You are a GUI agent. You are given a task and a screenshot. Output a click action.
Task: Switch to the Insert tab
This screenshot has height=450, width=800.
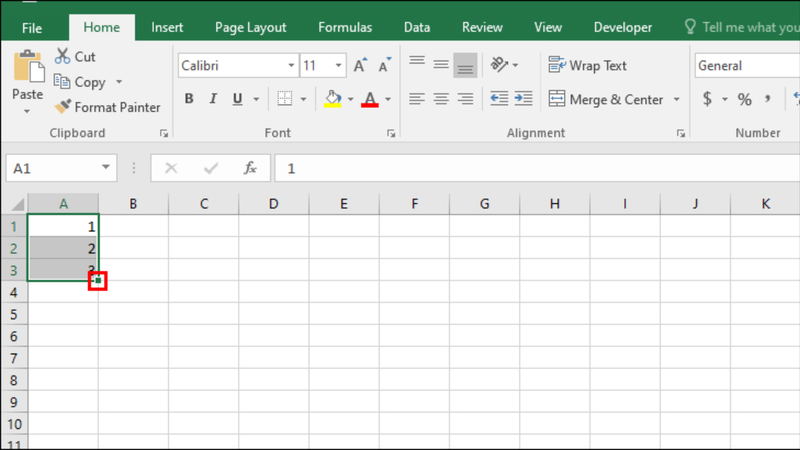[x=167, y=28]
